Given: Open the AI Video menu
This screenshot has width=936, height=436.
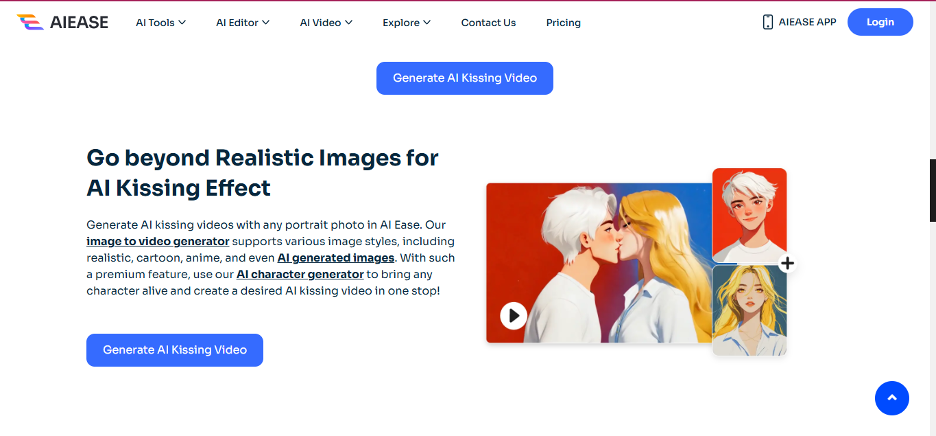Looking at the screenshot, I should [x=326, y=23].
